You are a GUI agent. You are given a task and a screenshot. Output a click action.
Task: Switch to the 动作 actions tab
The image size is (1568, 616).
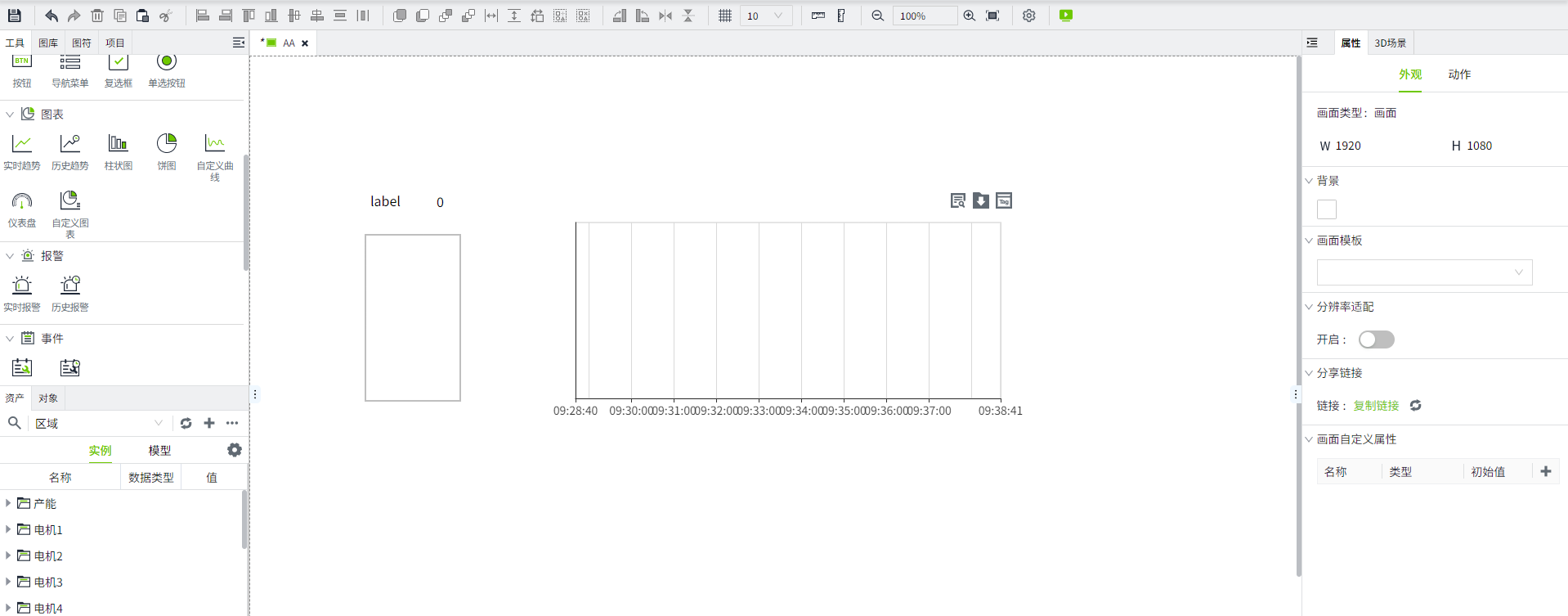coord(1458,74)
